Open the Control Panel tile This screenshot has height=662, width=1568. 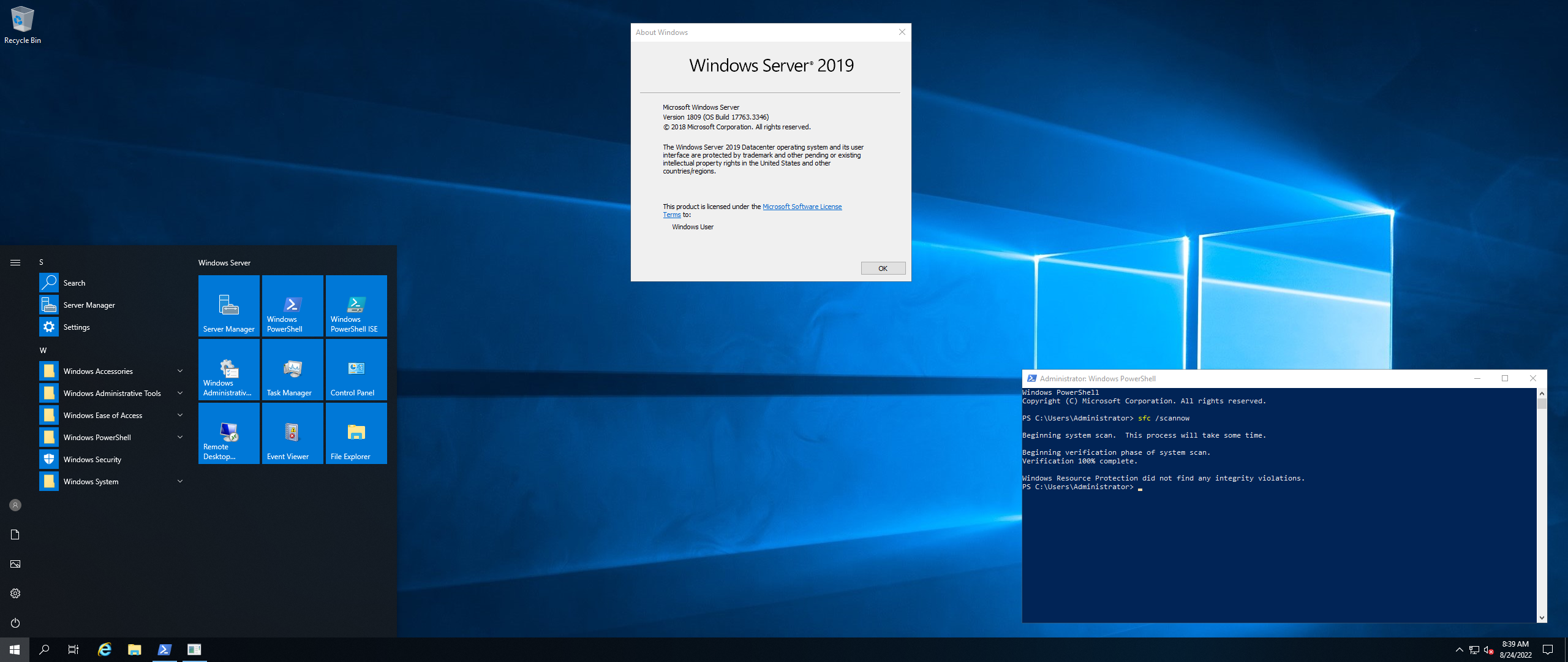coord(356,370)
